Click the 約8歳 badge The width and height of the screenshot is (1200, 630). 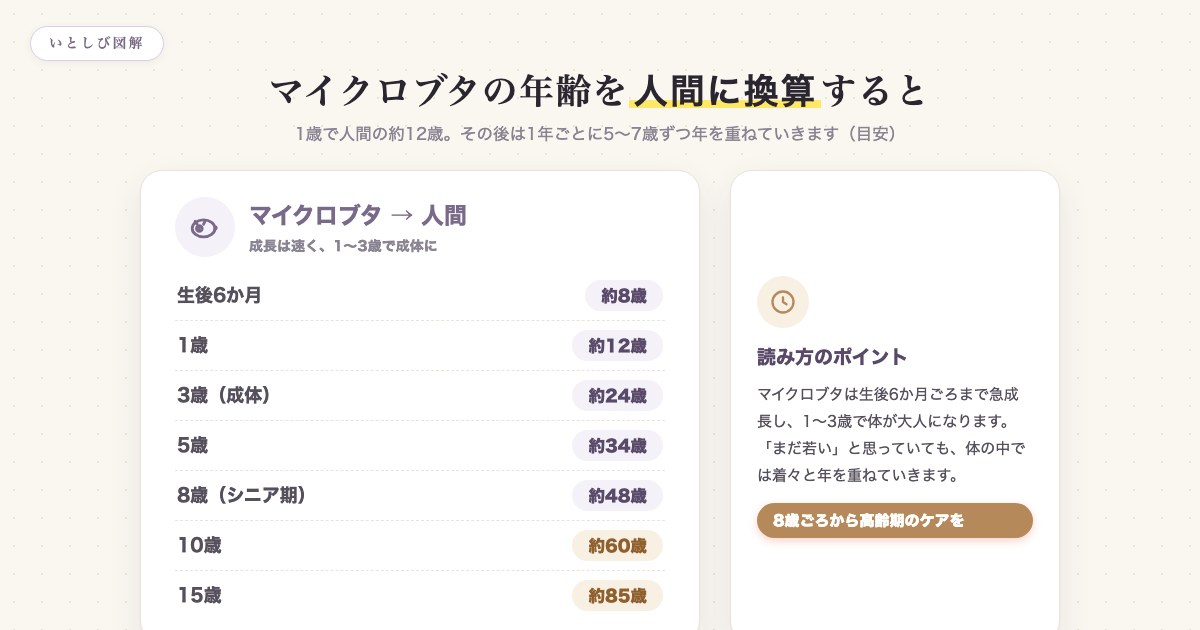624,295
